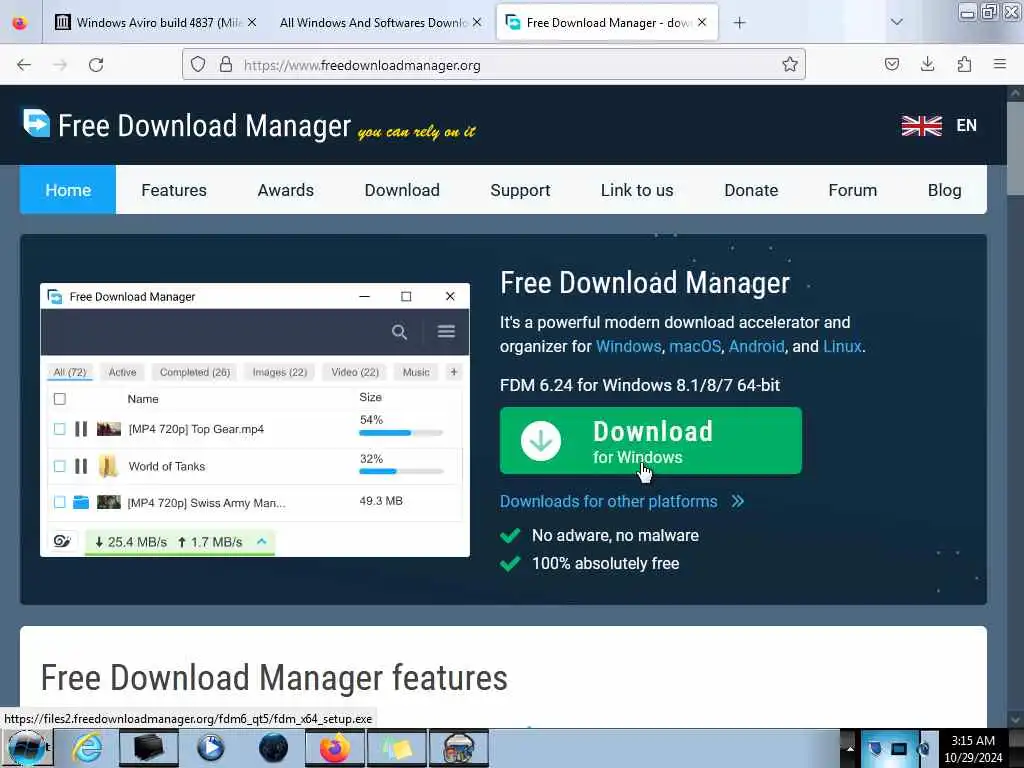Open the Pocket save icon
Image resolution: width=1024 pixels, height=768 pixels.
891,64
